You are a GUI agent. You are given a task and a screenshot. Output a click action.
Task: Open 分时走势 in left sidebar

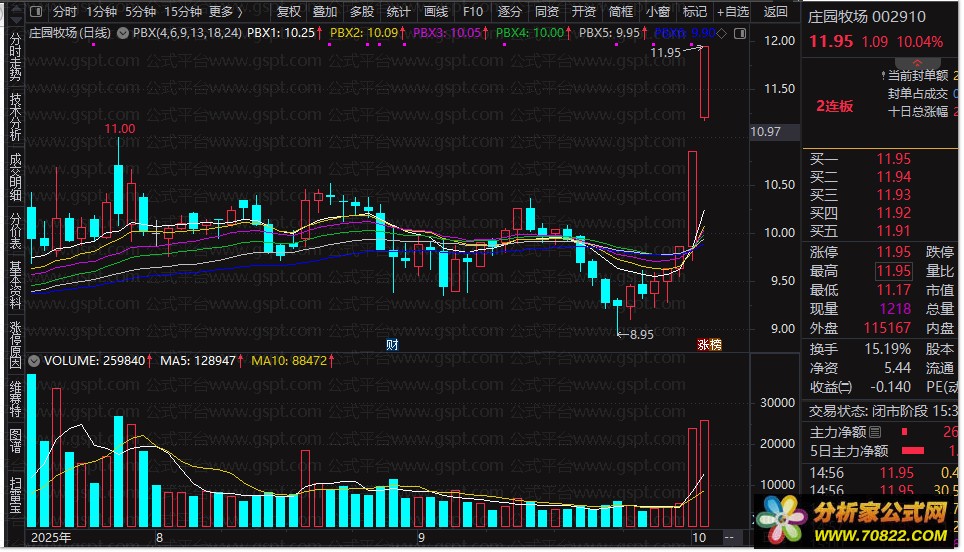[x=15, y=57]
